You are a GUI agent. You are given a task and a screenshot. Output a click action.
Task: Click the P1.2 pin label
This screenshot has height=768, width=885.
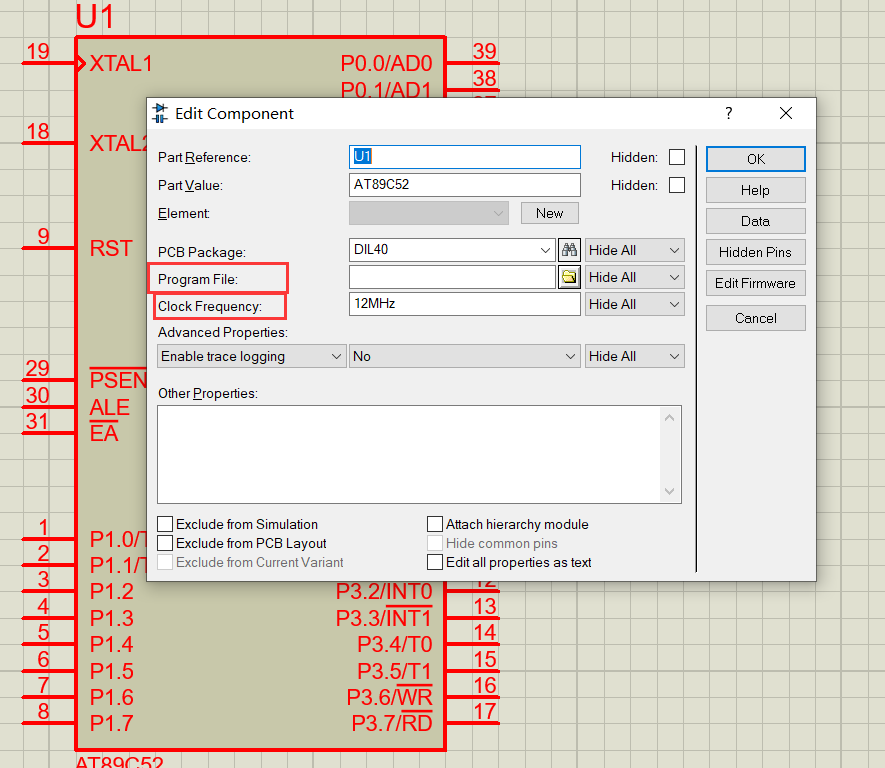pos(112,591)
